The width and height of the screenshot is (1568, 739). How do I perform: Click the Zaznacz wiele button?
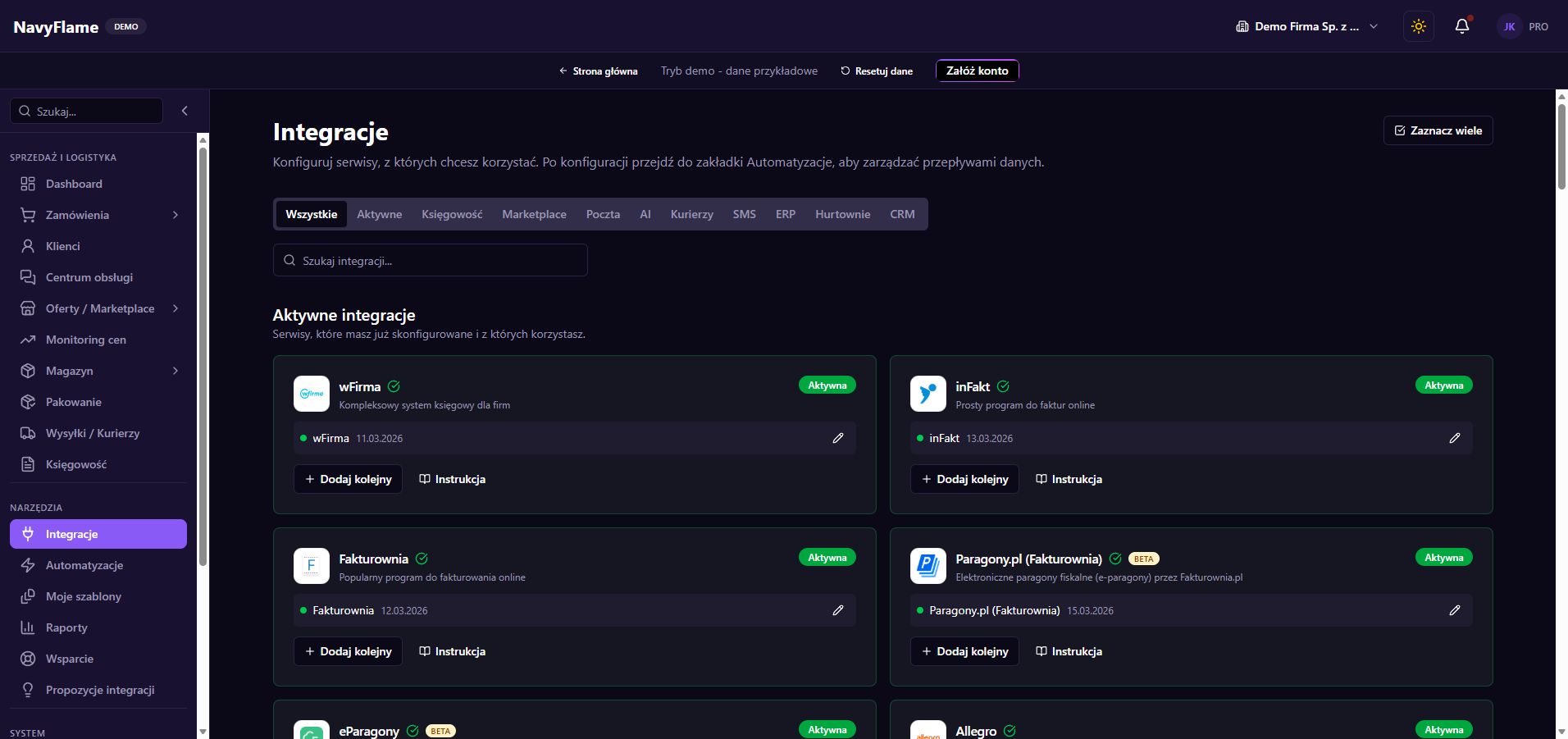1438,130
